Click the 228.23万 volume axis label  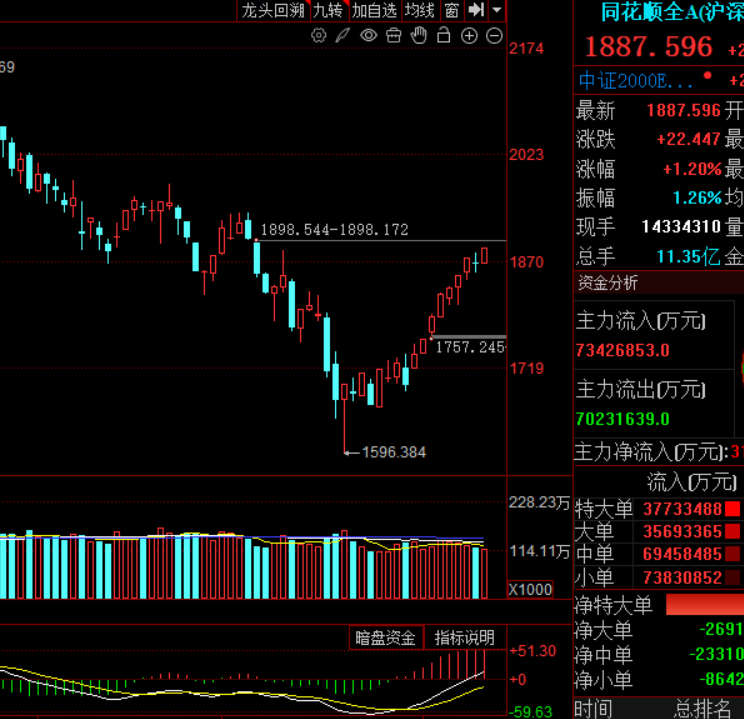[x=539, y=503]
